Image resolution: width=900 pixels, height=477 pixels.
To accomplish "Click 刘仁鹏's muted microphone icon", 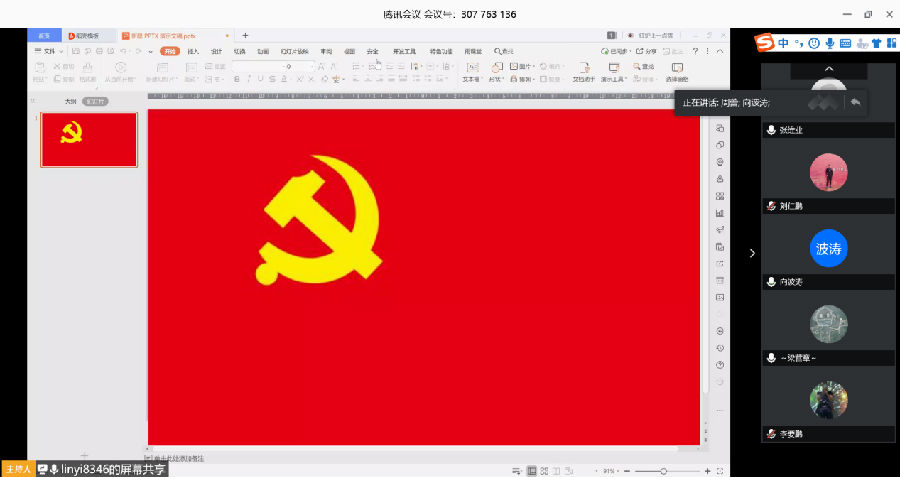I will [x=771, y=206].
